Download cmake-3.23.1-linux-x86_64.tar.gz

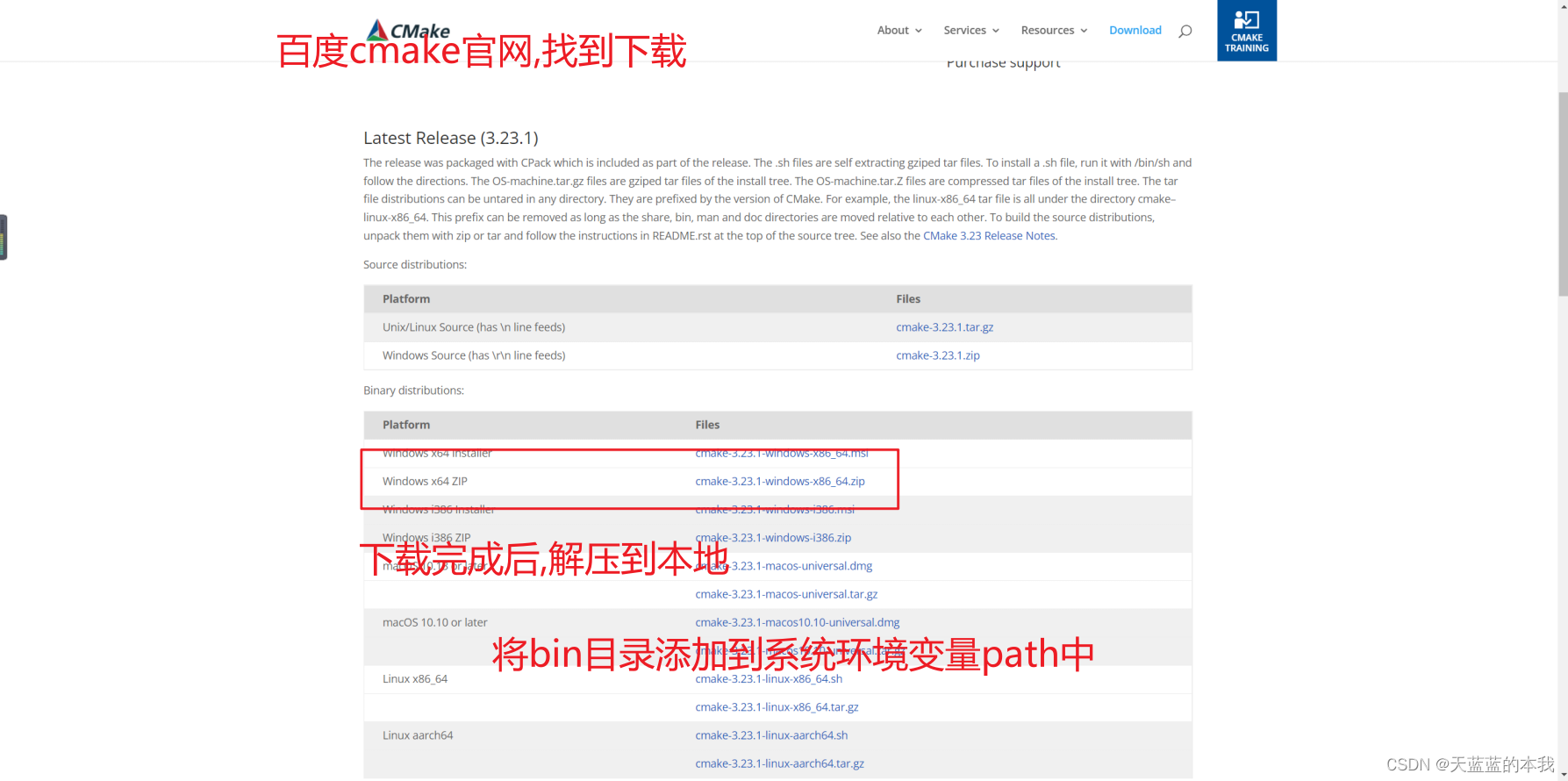(777, 707)
